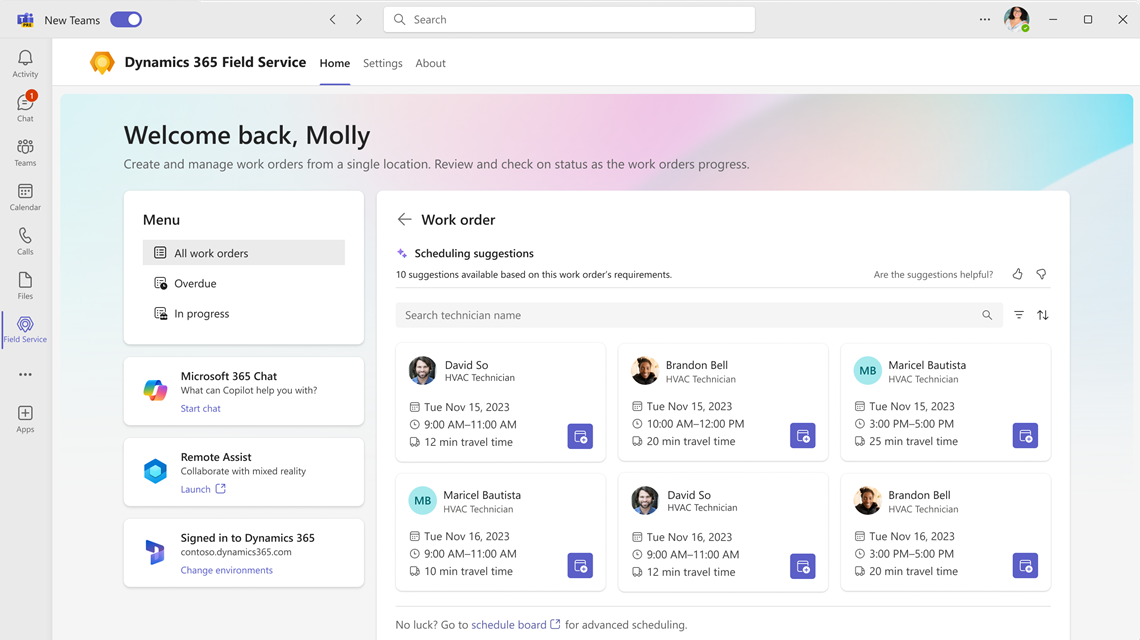Switch to the Settings tab
Viewport: 1140px width, 640px height.
click(382, 63)
